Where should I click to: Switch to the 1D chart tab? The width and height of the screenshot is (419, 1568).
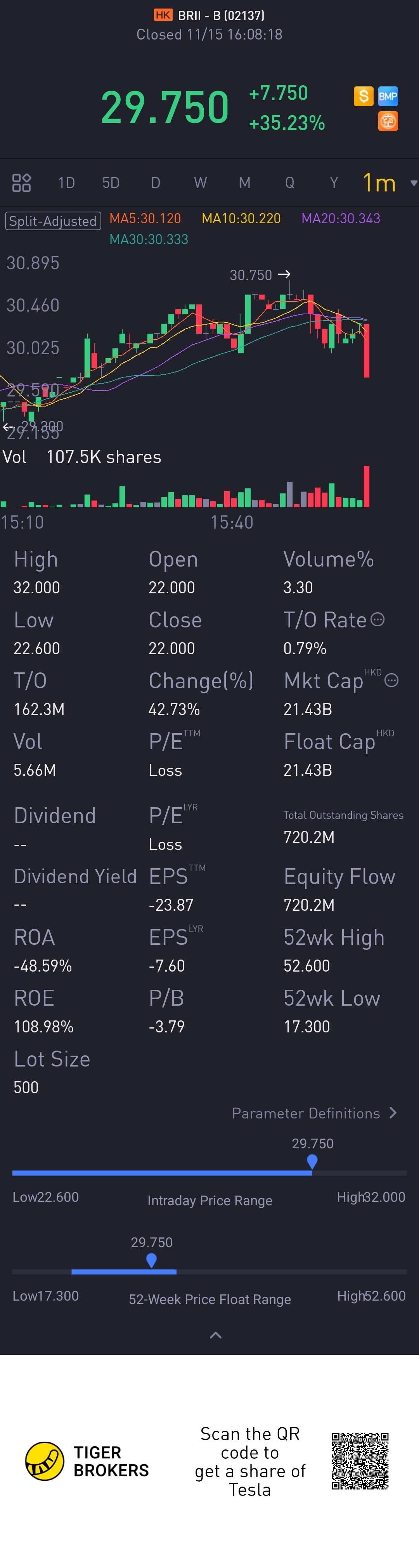tap(66, 183)
